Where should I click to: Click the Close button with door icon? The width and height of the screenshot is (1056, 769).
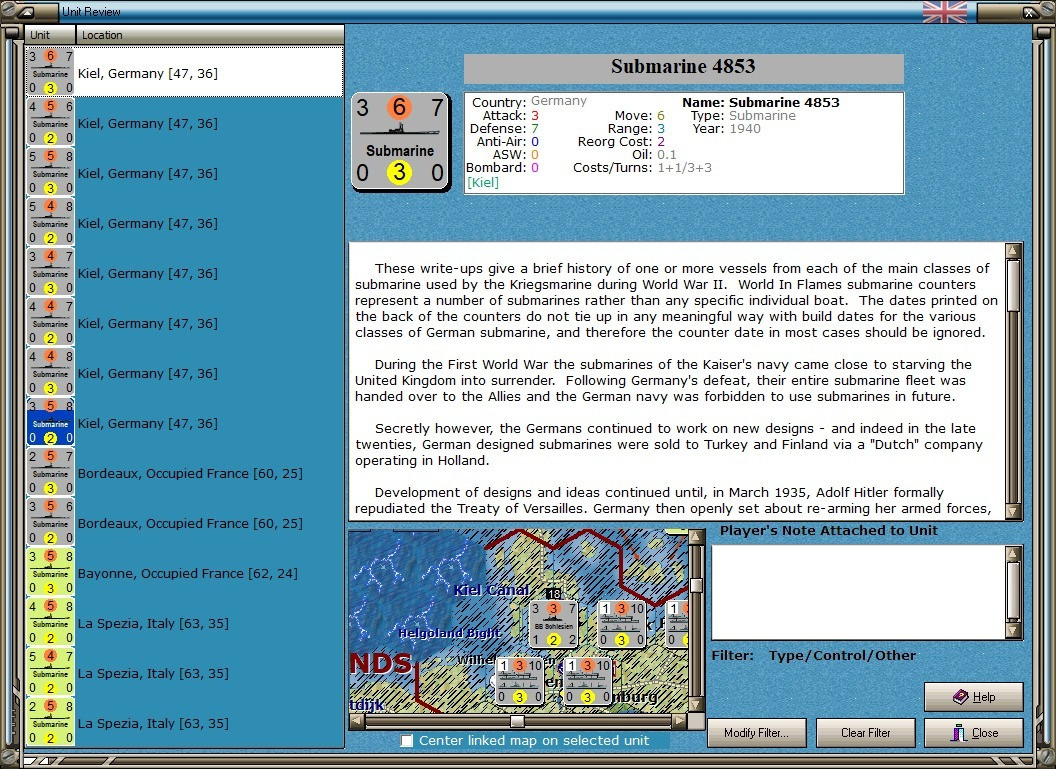(x=973, y=733)
